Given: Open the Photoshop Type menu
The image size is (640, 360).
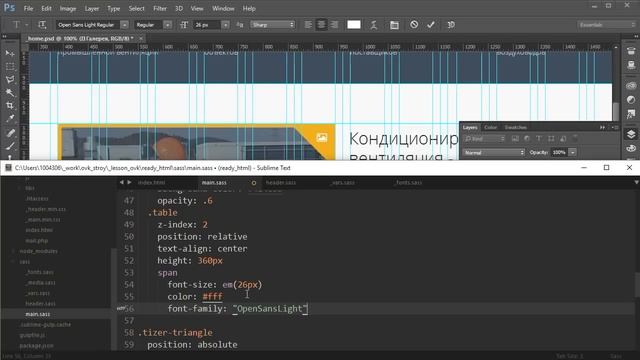Looking at the screenshot, I should click(x=113, y=8).
